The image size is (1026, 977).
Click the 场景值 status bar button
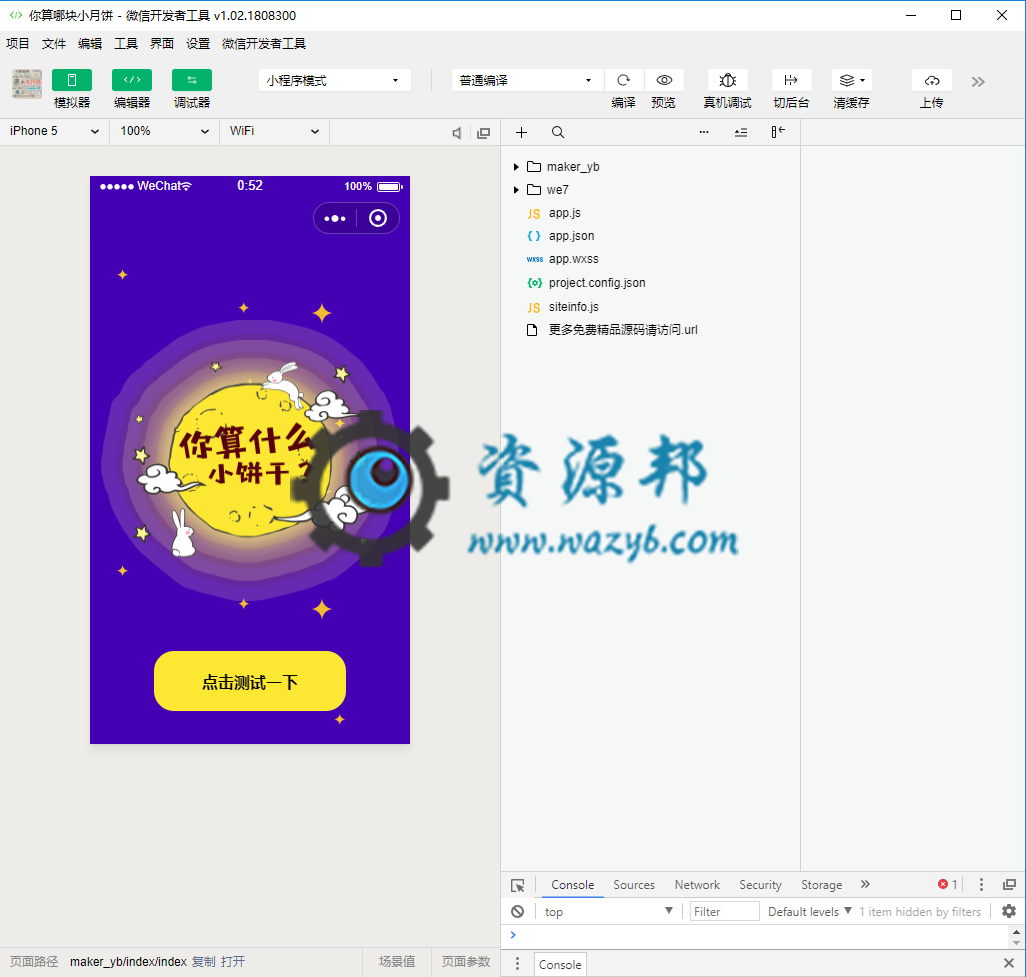point(397,961)
